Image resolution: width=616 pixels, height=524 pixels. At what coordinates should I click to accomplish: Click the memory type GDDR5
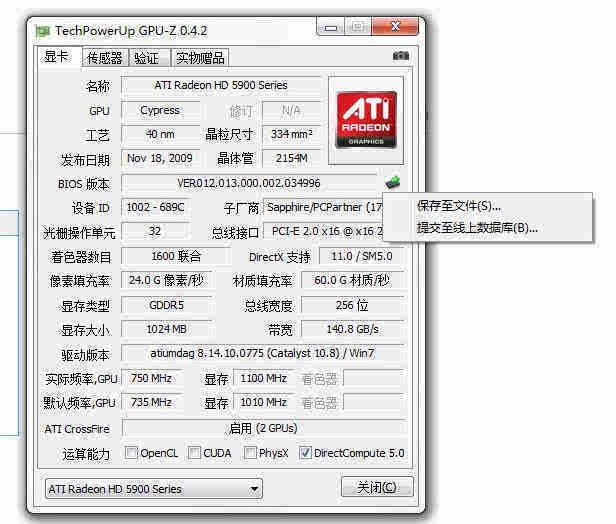pyautogui.click(x=167, y=305)
